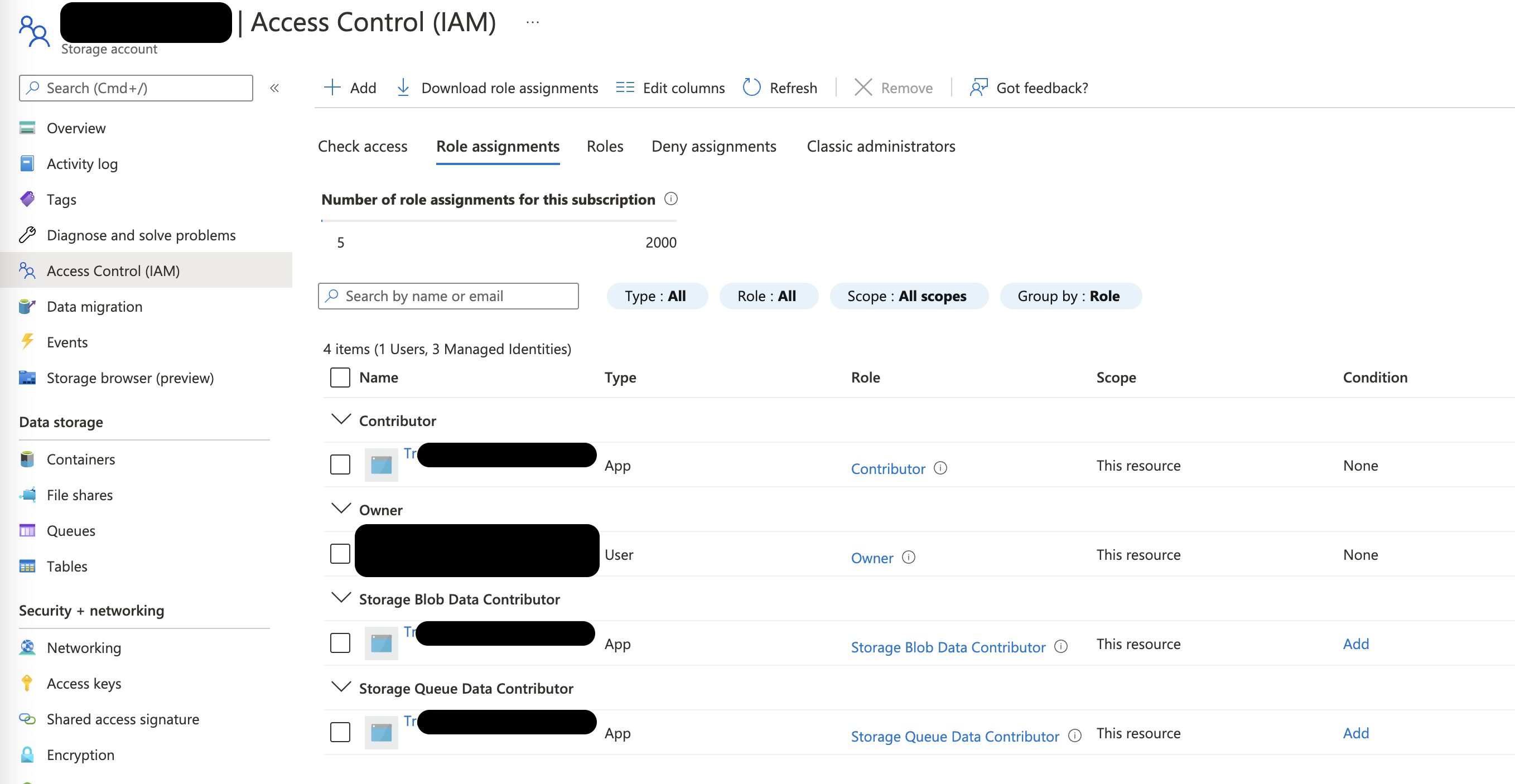Click the Got feedback? button
1515x784 pixels.
[x=1029, y=88]
